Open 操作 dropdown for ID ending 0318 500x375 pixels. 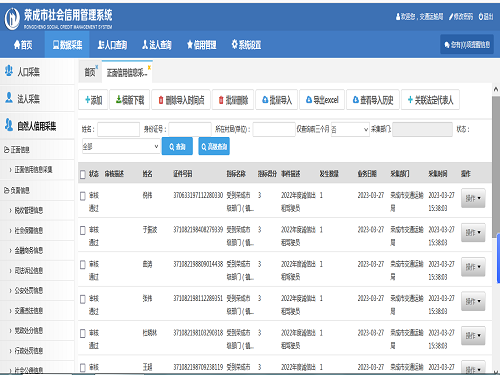(x=473, y=336)
